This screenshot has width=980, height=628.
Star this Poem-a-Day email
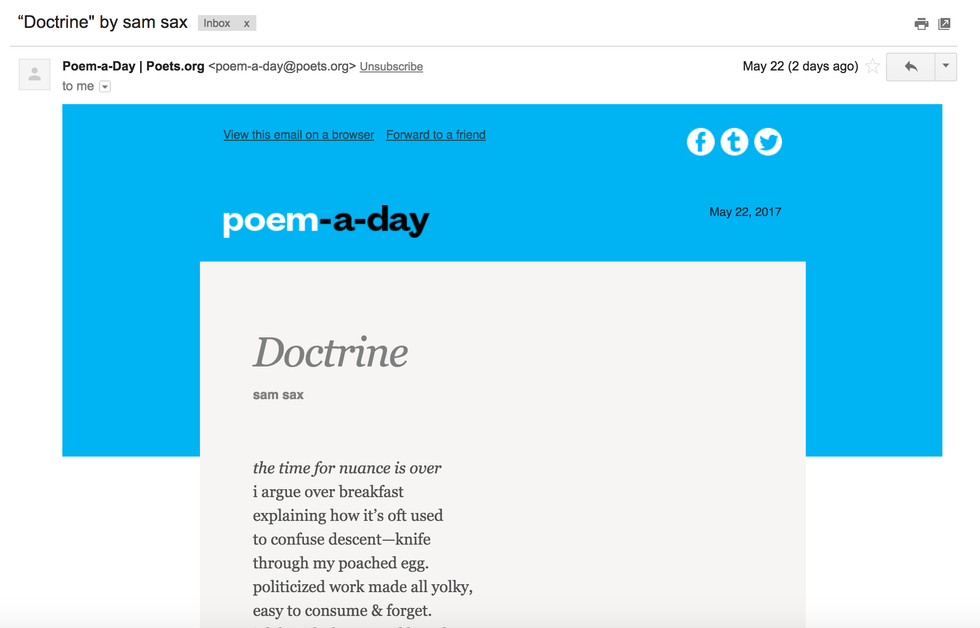point(872,67)
